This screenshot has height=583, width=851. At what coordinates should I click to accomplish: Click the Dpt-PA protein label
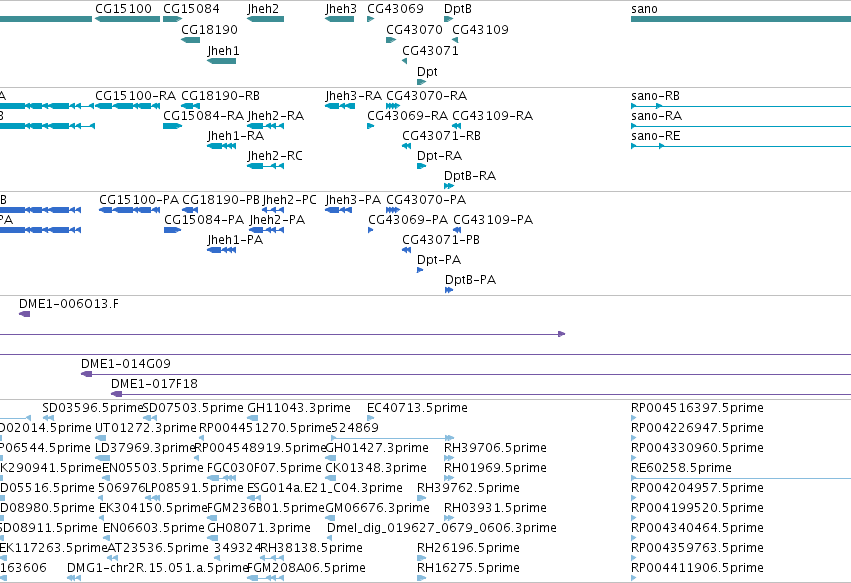(x=439, y=260)
